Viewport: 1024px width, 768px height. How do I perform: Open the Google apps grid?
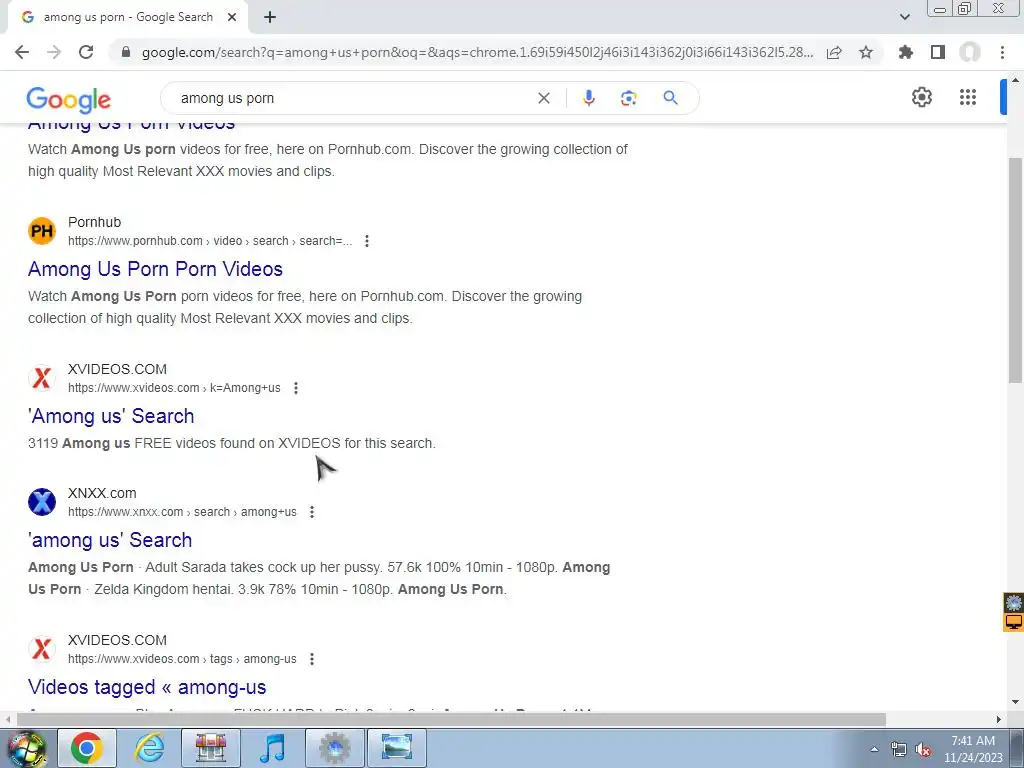(x=968, y=97)
